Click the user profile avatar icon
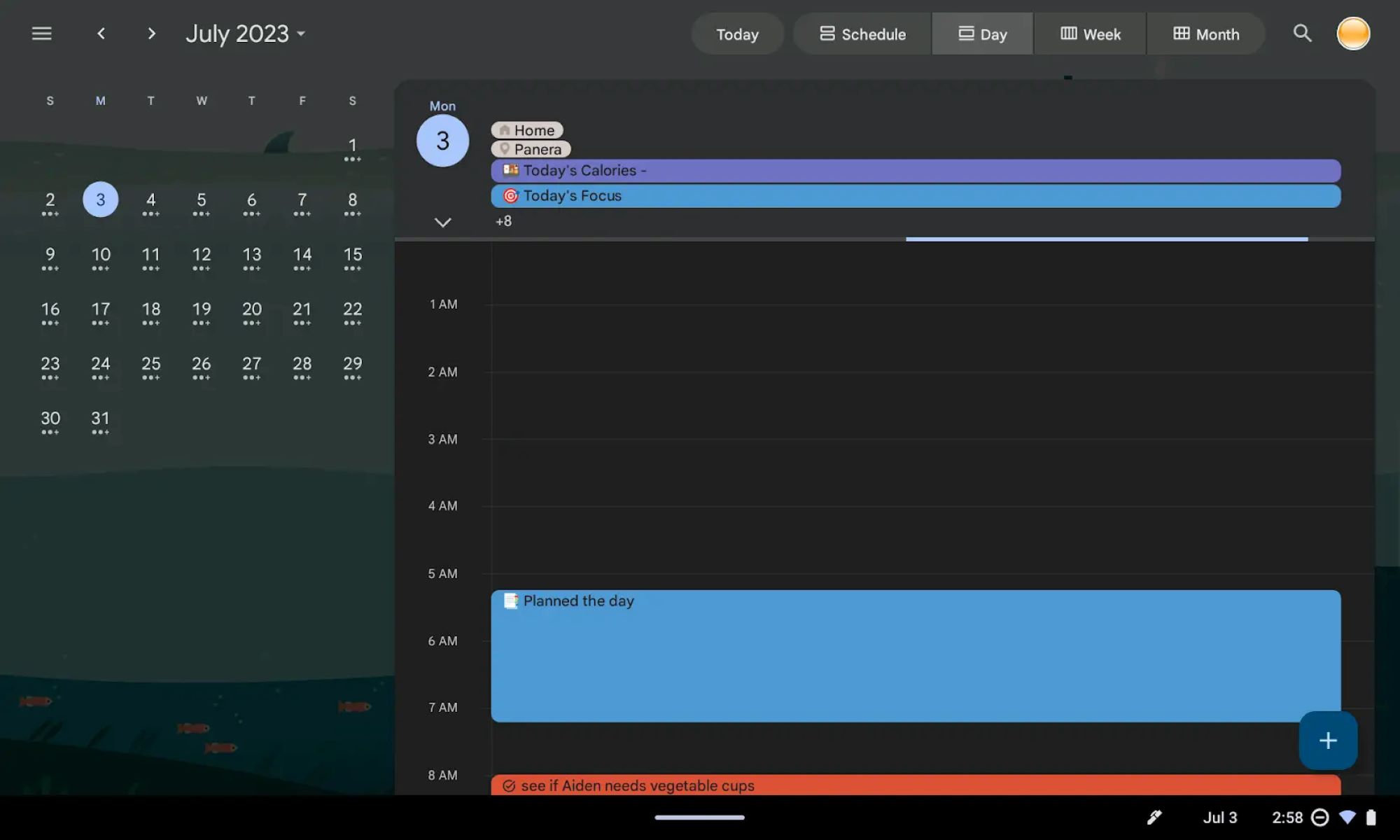 pos(1353,33)
